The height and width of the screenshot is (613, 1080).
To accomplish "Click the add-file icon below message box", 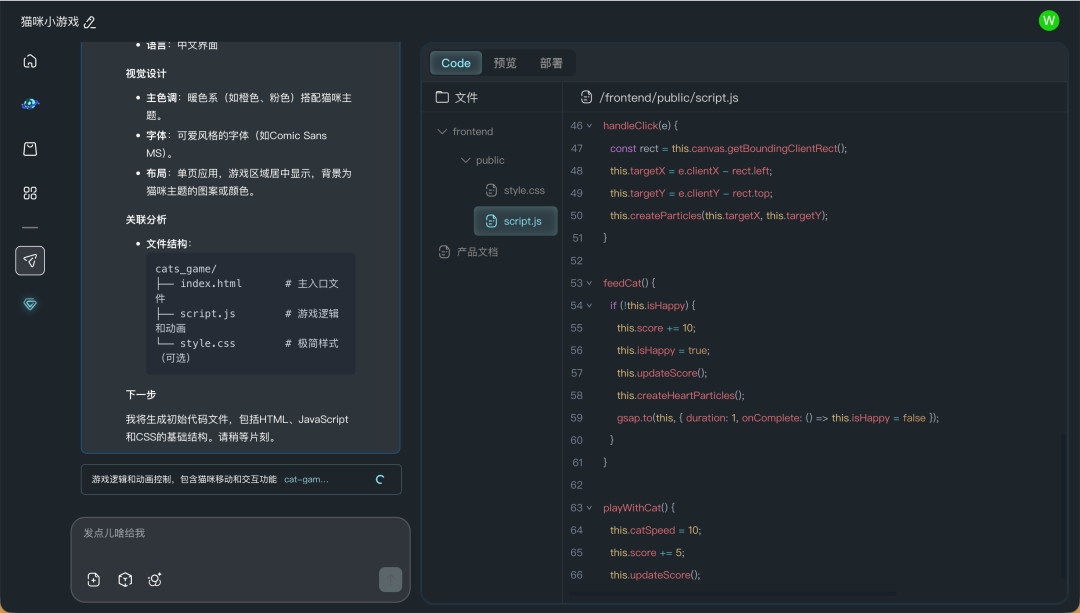I will coord(94,580).
